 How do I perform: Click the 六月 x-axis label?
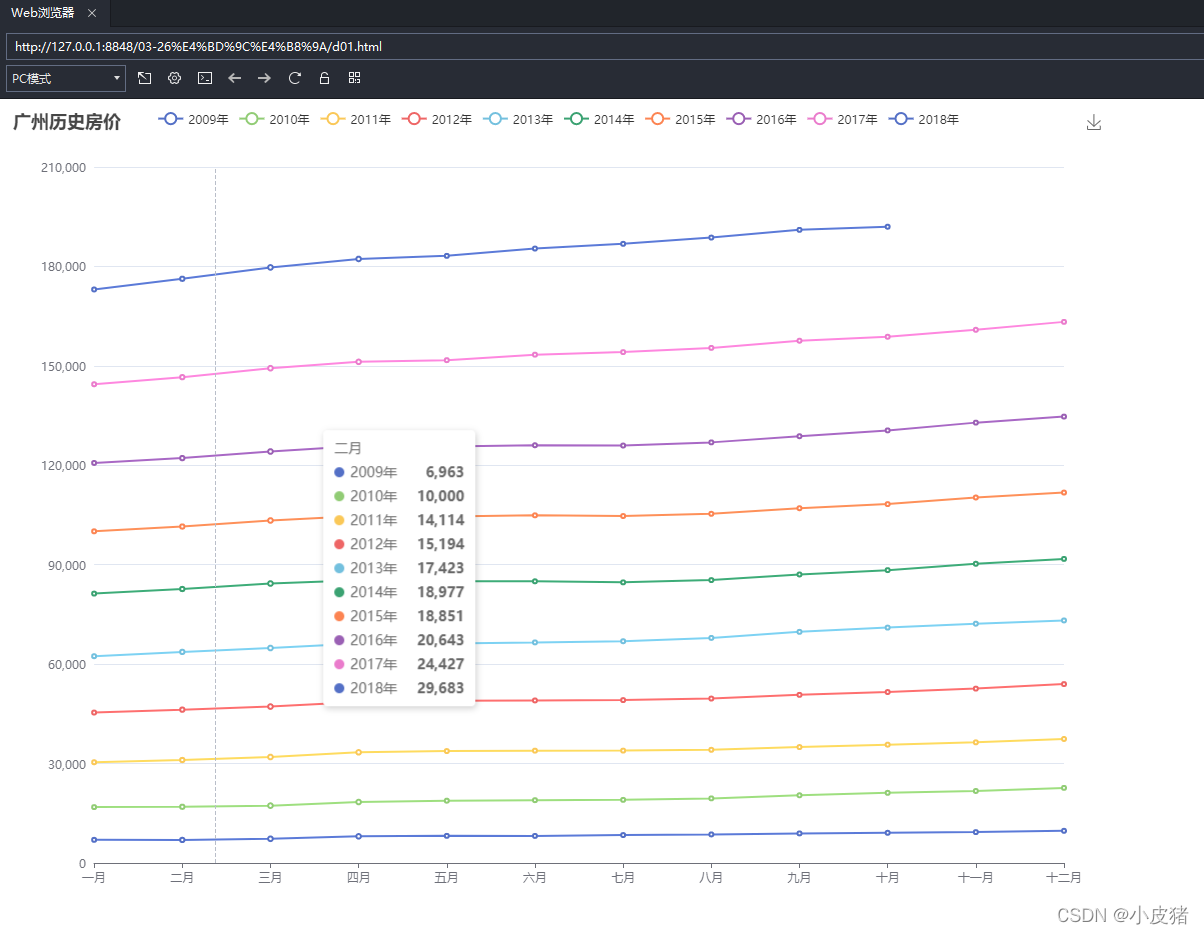pos(535,877)
